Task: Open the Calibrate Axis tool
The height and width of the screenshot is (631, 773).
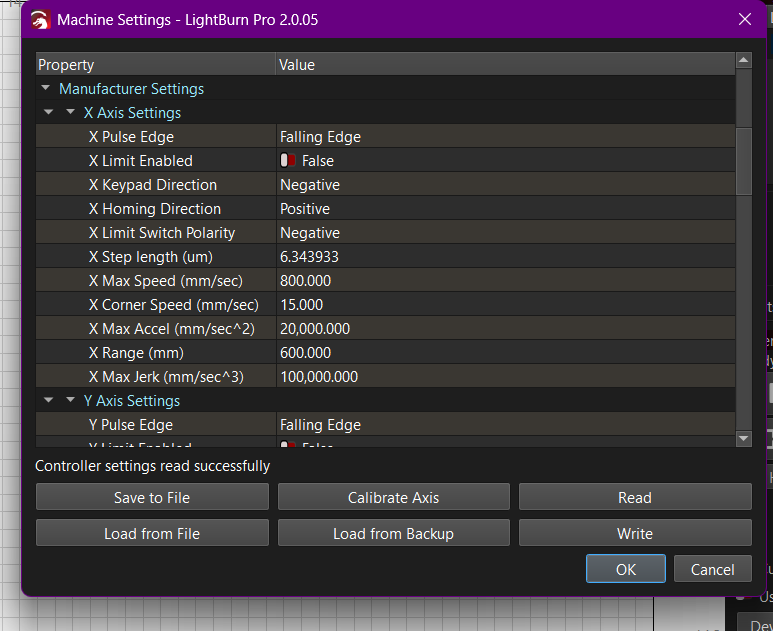Action: [x=393, y=497]
